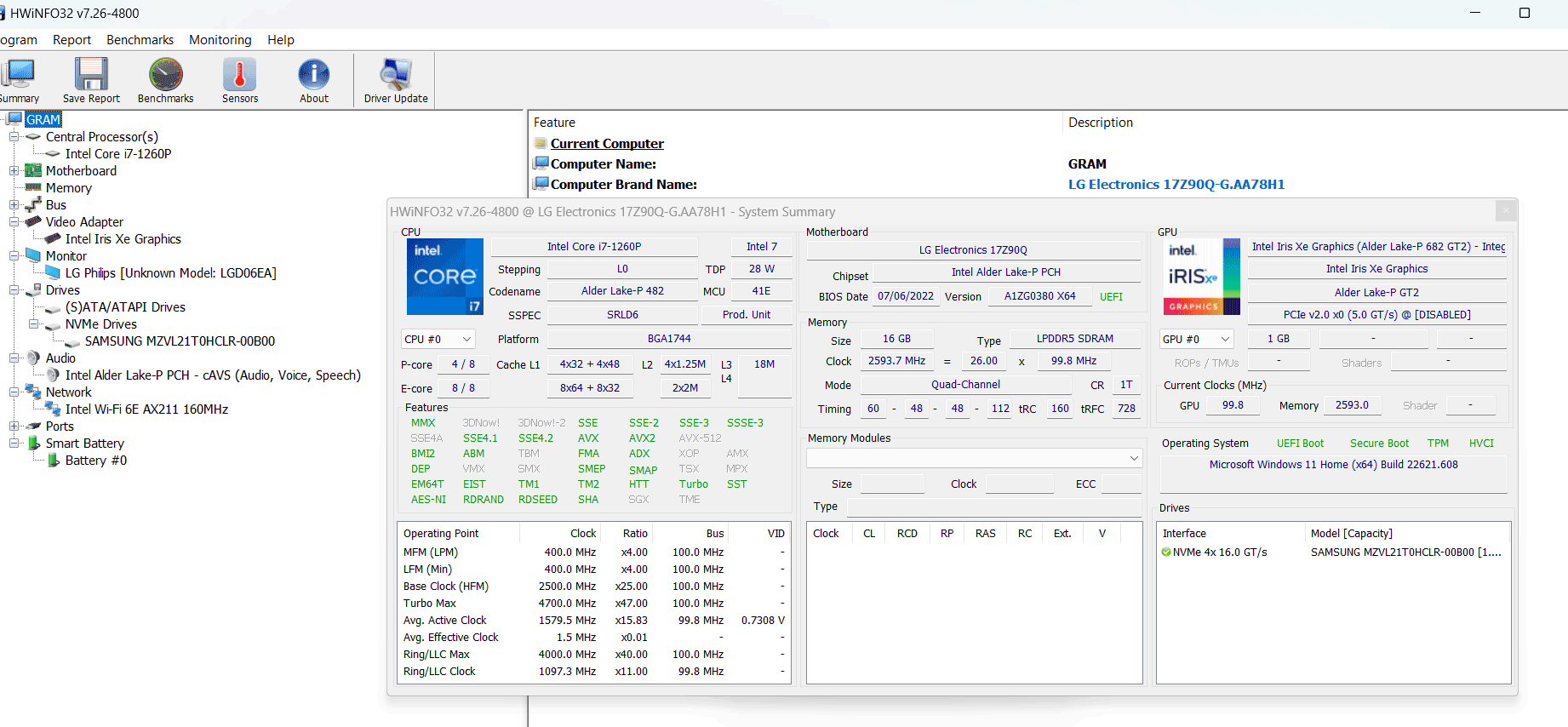1568x727 pixels.
Task: Select the Motherboard tree node
Action: coord(81,171)
